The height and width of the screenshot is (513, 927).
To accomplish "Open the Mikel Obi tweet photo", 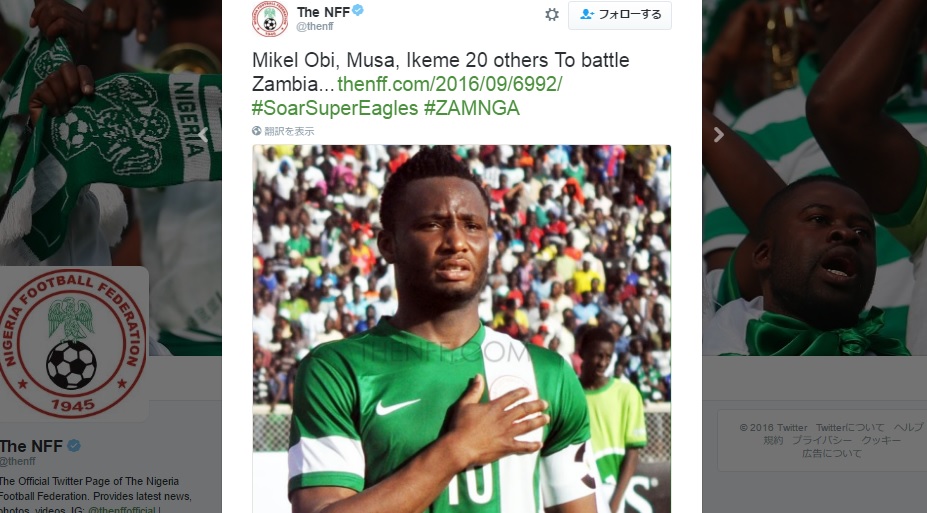I will click(x=462, y=329).
